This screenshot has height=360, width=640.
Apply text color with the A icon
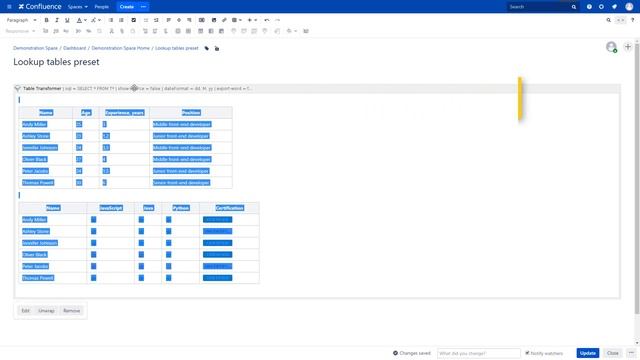[79, 20]
